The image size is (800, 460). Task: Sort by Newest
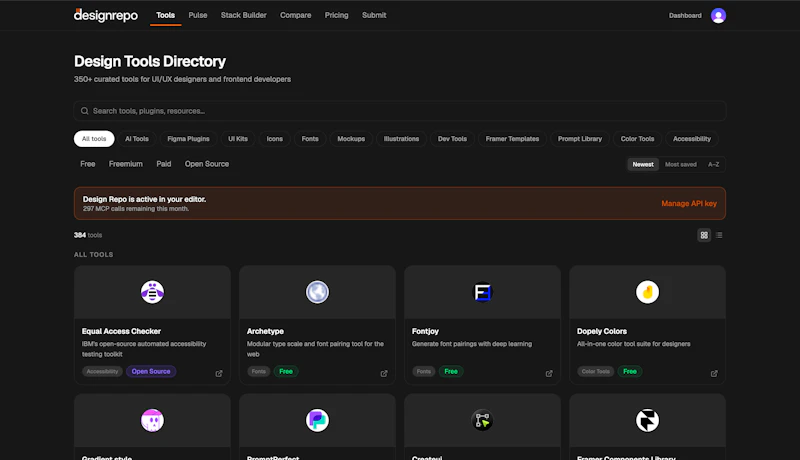click(643, 164)
